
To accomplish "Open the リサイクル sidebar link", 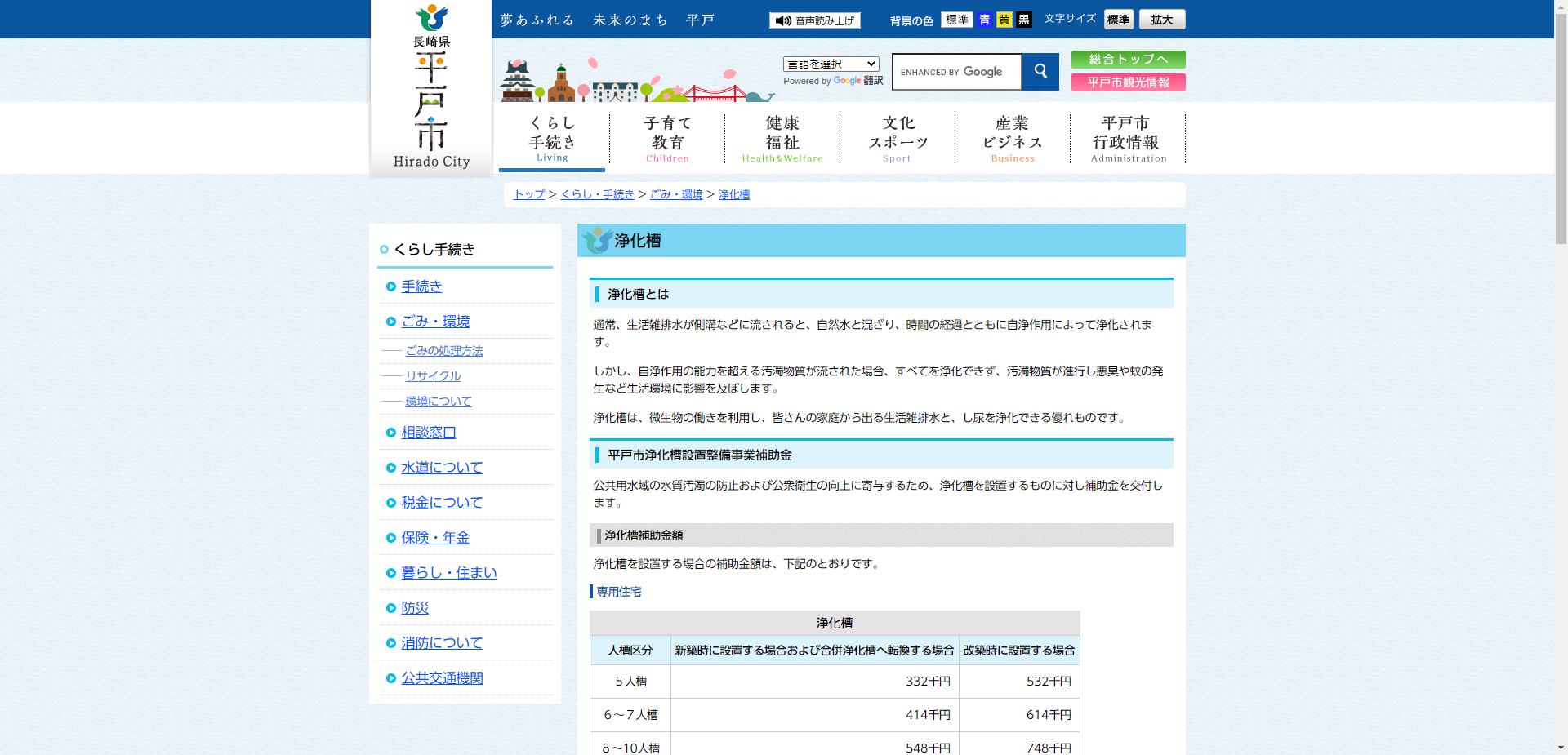I will click(x=432, y=376).
